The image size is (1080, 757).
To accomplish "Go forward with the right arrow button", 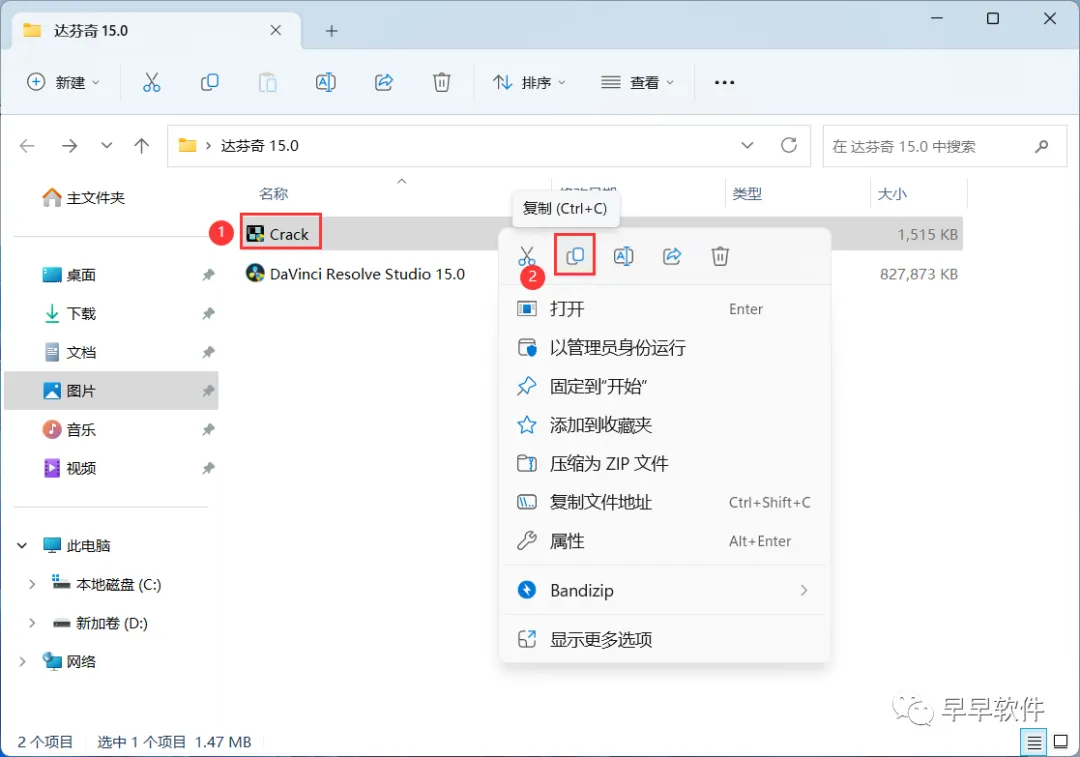I will click(70, 146).
